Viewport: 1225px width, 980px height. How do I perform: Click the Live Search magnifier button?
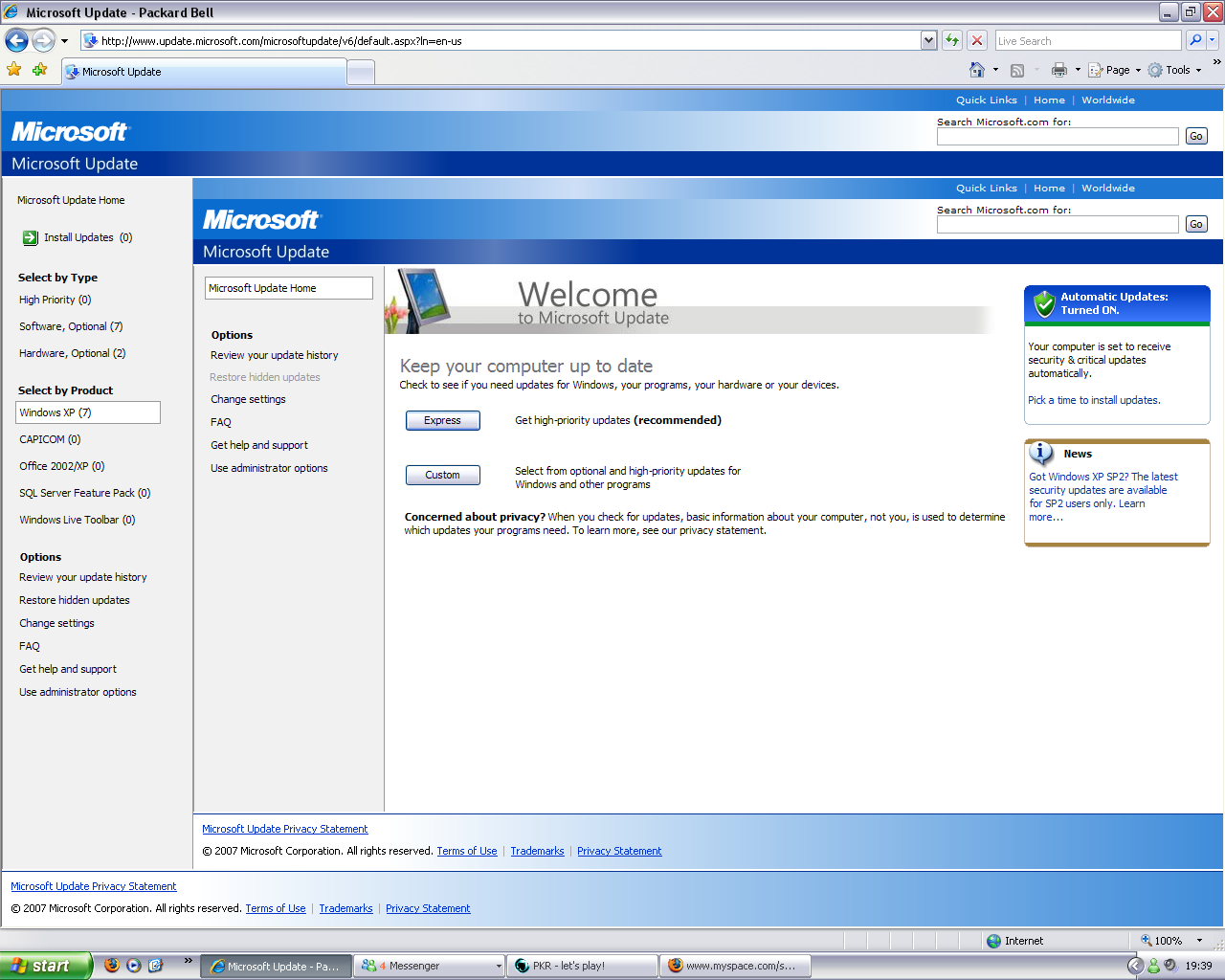click(1195, 40)
